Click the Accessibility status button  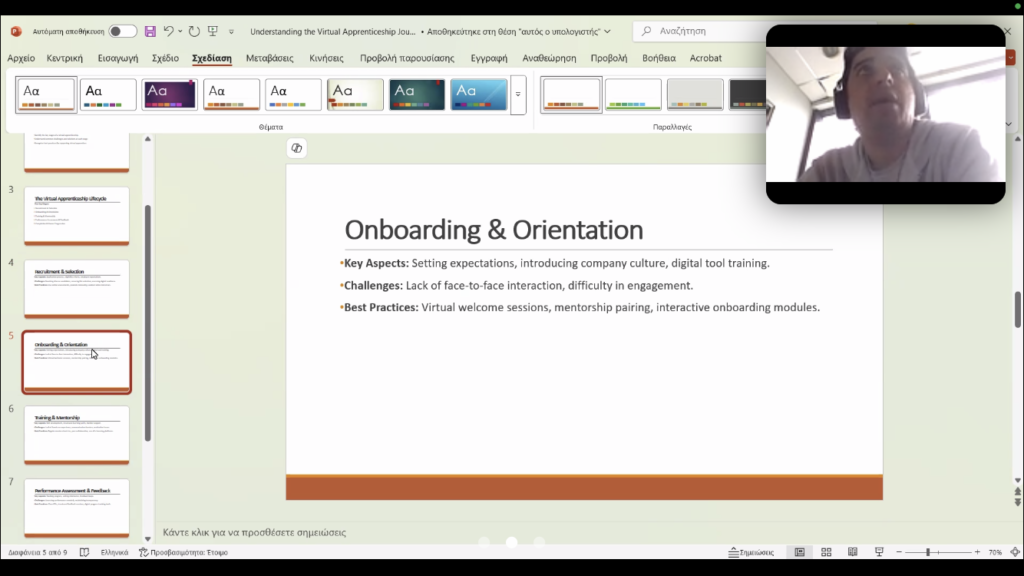(x=183, y=552)
